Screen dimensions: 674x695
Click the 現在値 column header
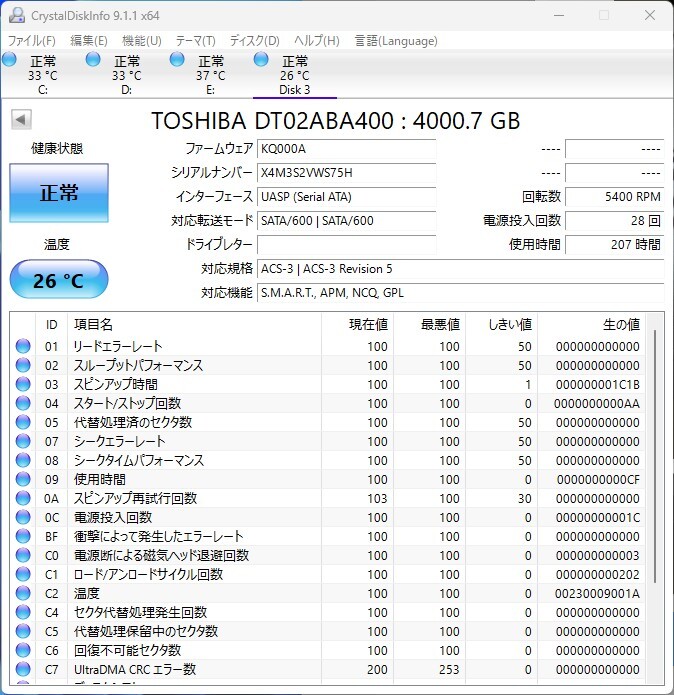coord(358,325)
